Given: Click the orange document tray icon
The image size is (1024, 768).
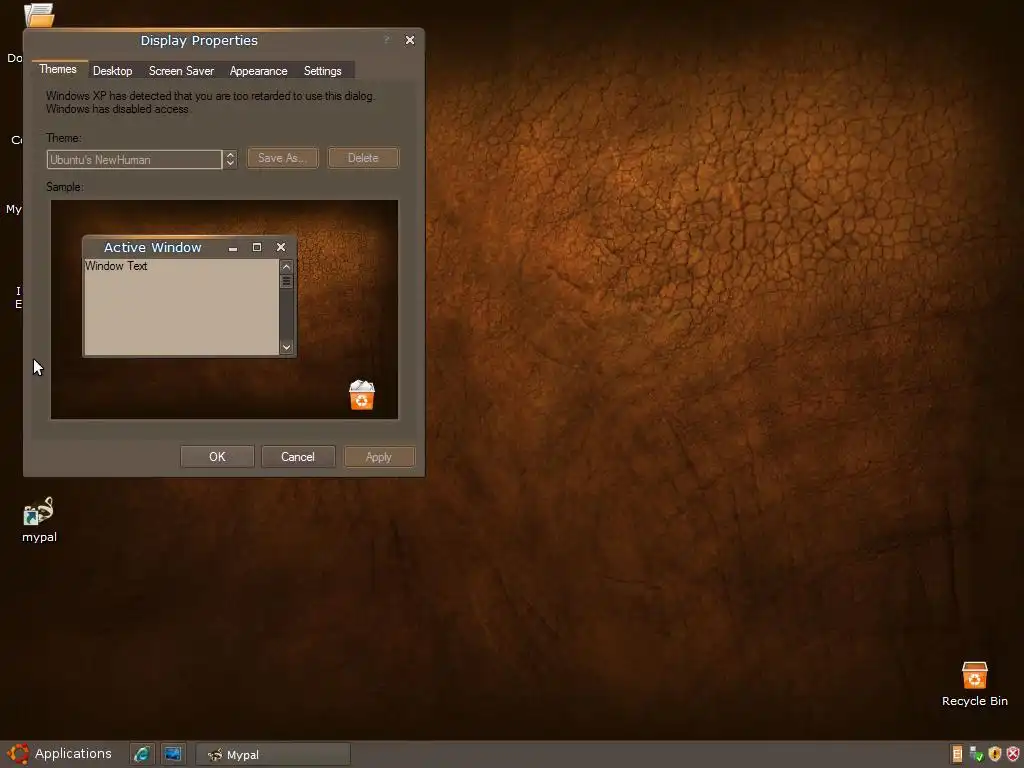Looking at the screenshot, I should click(x=957, y=754).
